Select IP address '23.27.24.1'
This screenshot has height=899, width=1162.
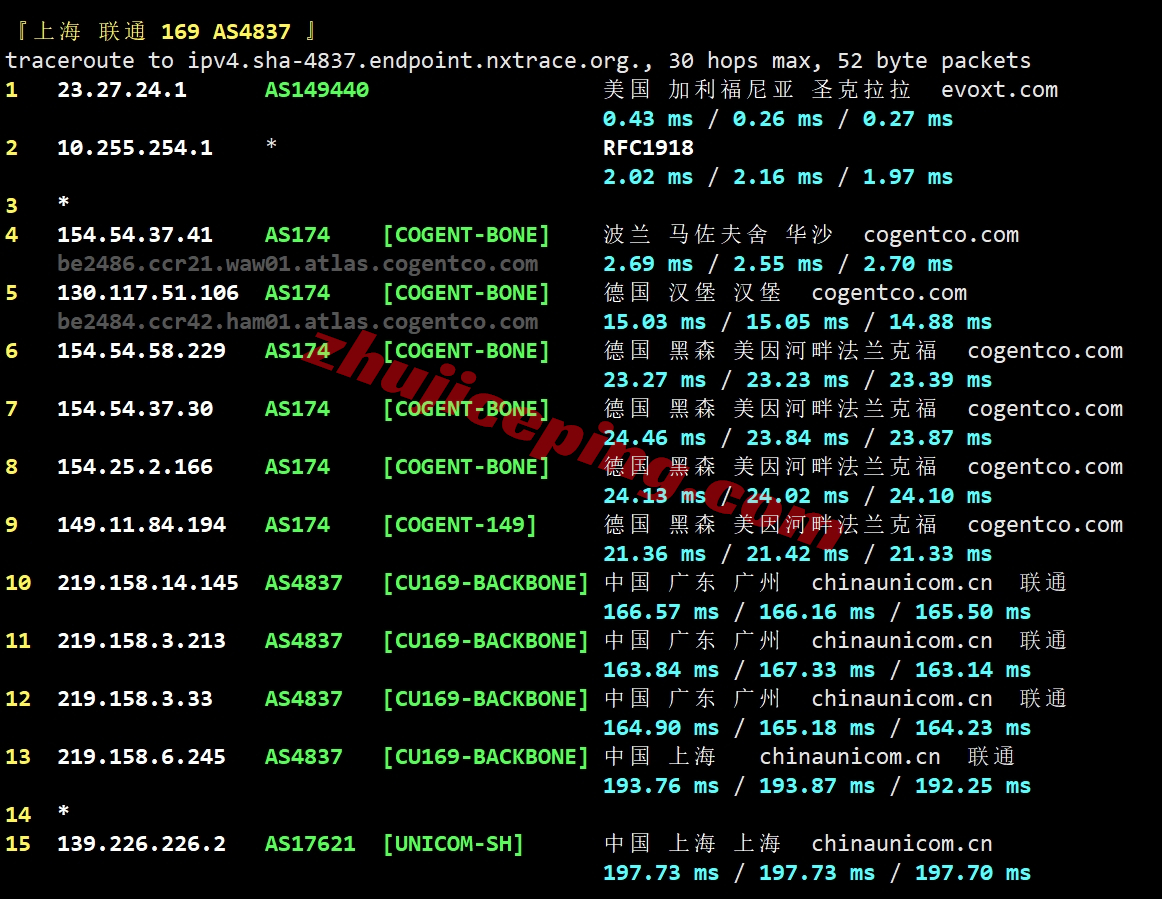point(122,90)
